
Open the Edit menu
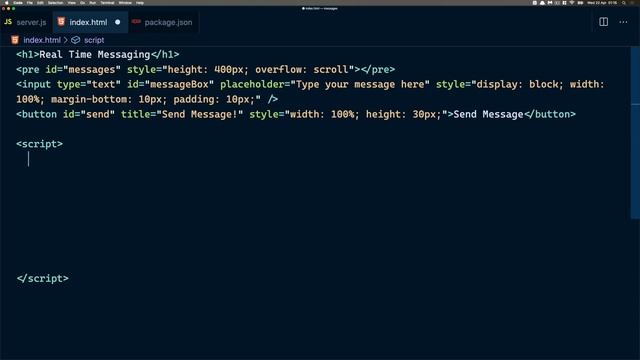[x=40, y=2]
